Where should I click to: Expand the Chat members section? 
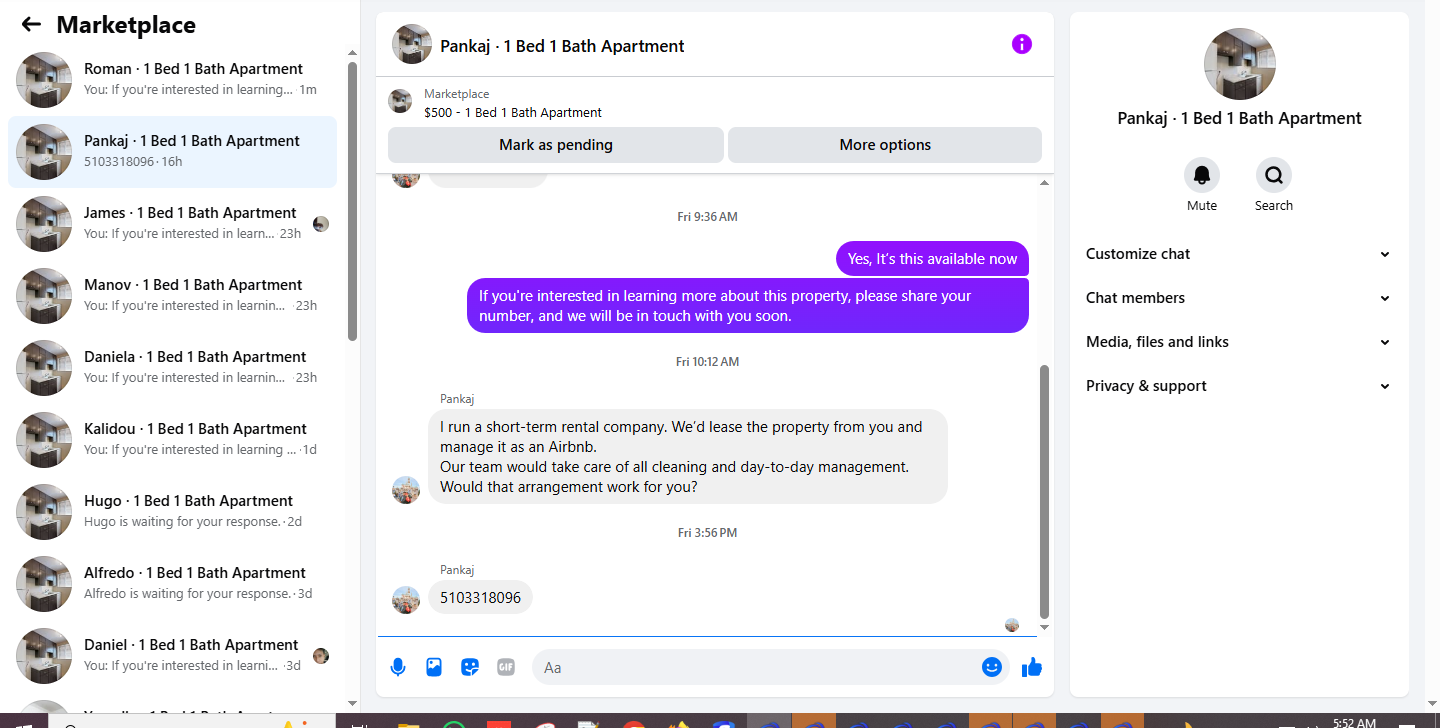coord(1238,298)
